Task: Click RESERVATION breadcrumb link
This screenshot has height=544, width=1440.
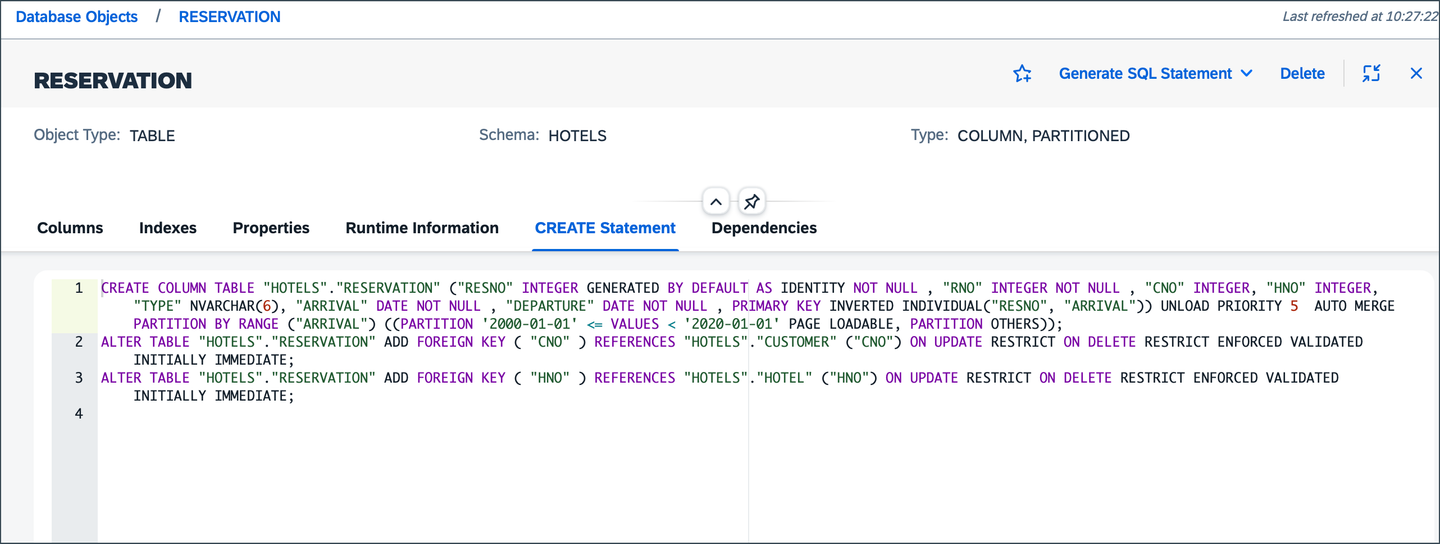Action: [229, 16]
